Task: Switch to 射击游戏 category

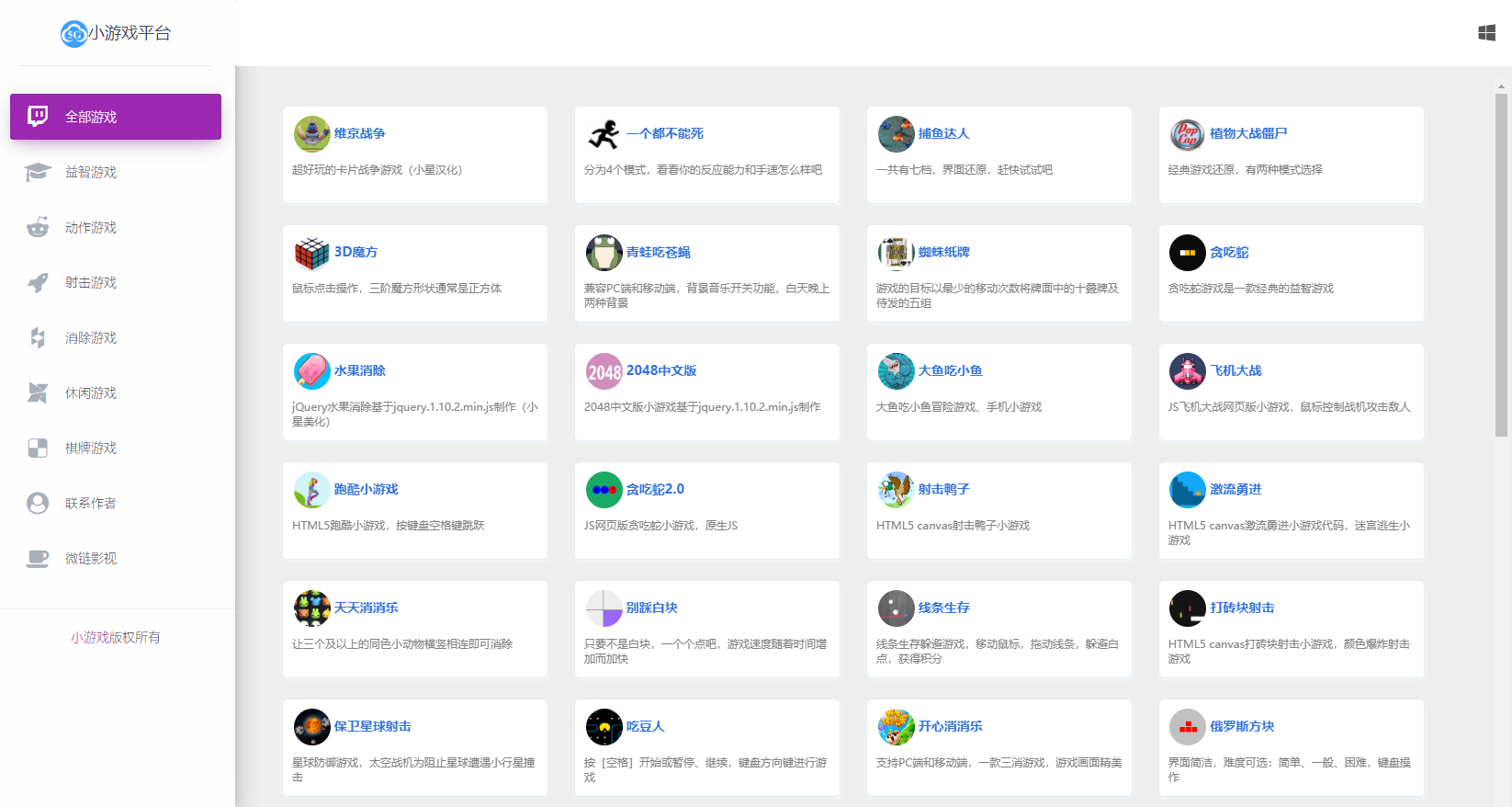Action: 91,282
